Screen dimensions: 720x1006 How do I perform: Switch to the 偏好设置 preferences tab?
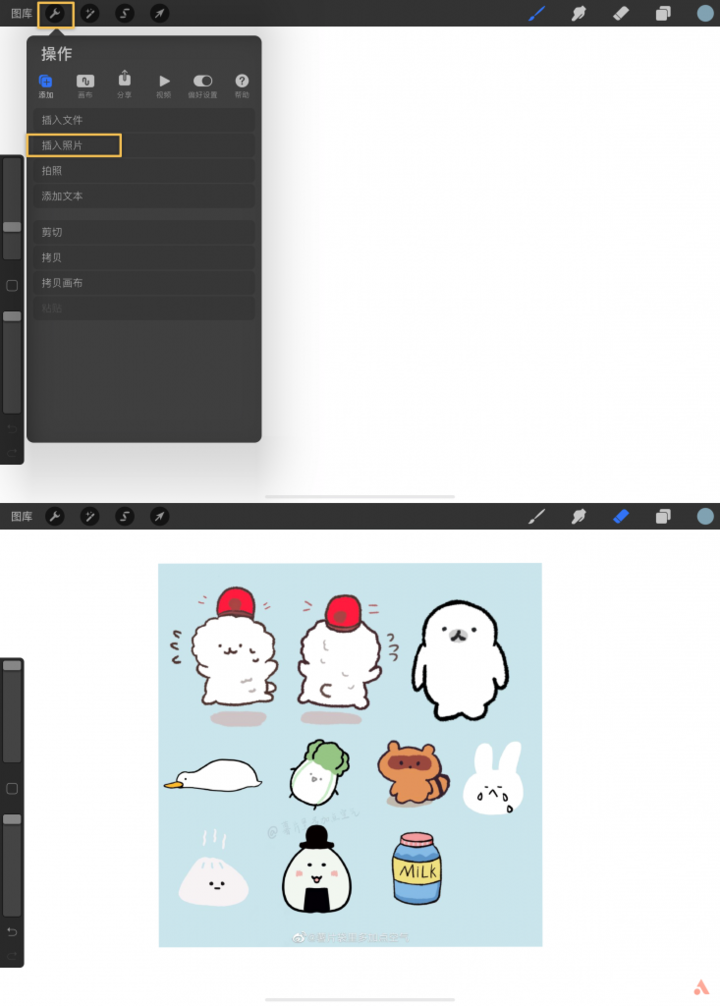tap(203, 86)
